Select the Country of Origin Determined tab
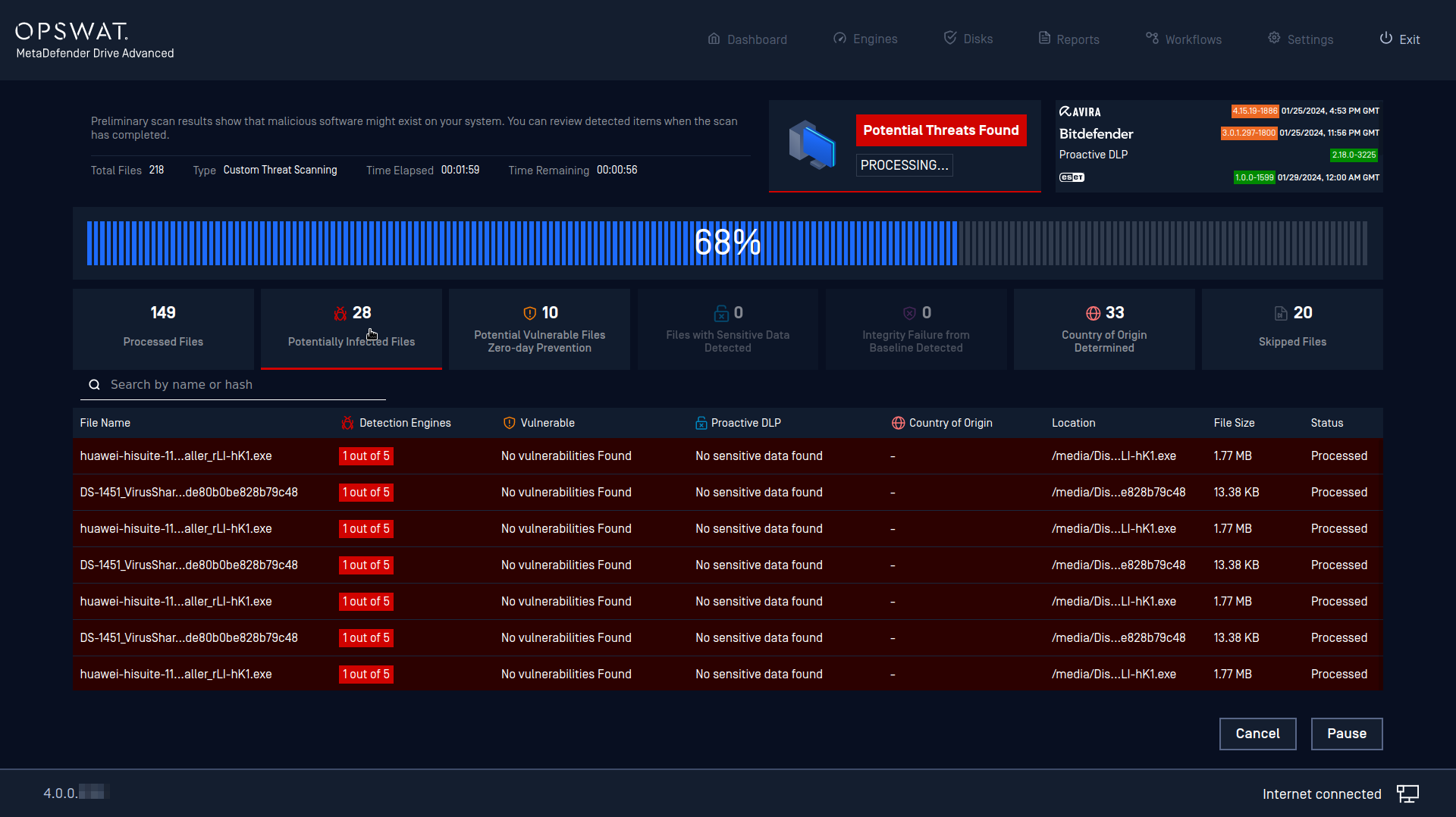This screenshot has height=817, width=1456. [1104, 329]
